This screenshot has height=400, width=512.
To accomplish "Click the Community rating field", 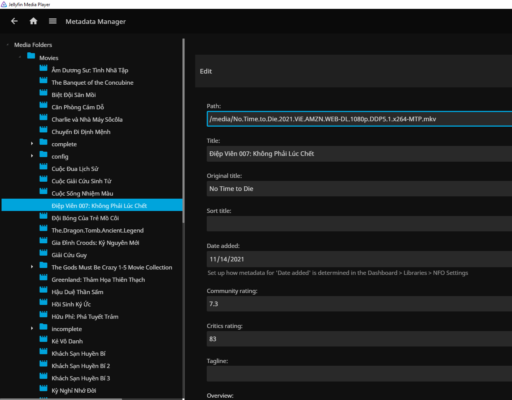I will click(359, 304).
